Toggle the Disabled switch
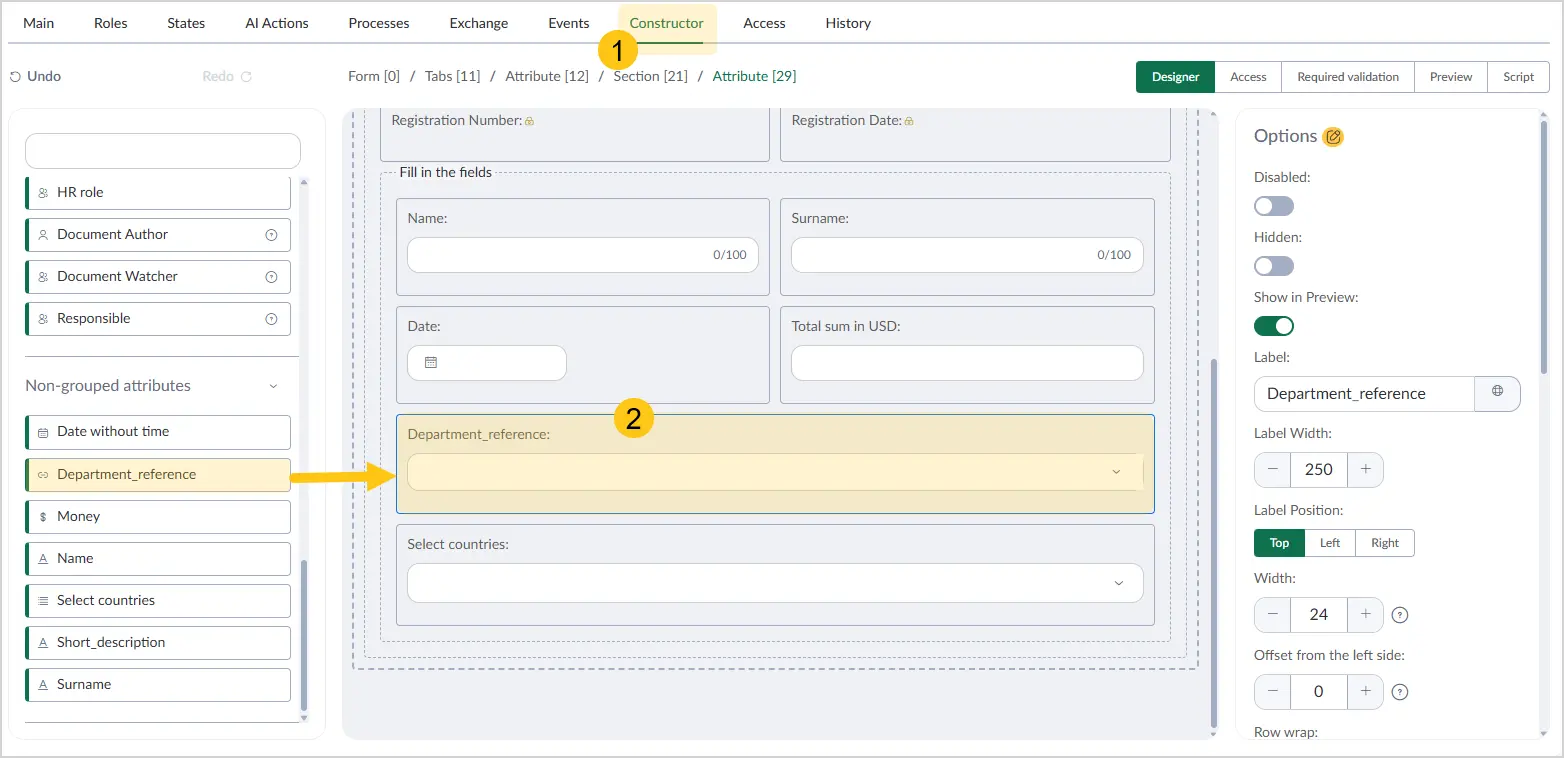Viewport: 1564px width, 758px height. coord(1274,206)
